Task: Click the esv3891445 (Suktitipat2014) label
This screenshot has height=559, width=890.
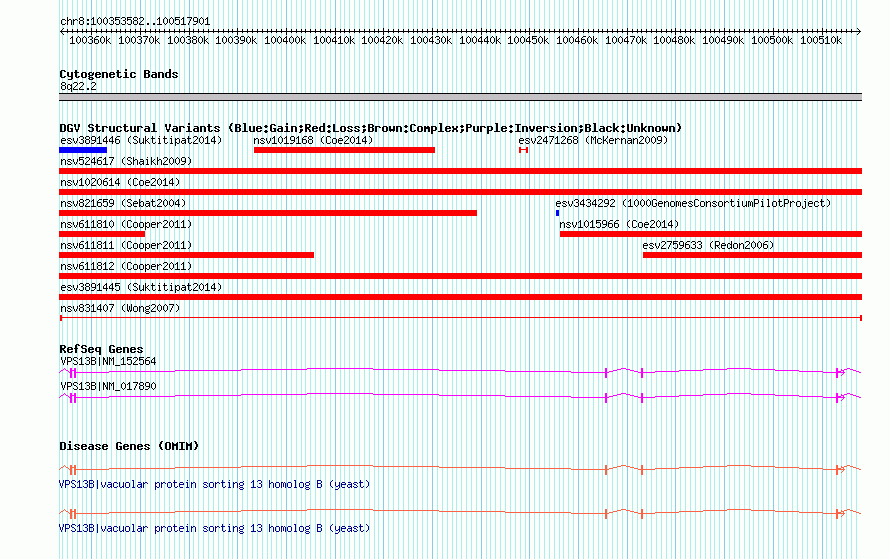Action: click(141, 287)
